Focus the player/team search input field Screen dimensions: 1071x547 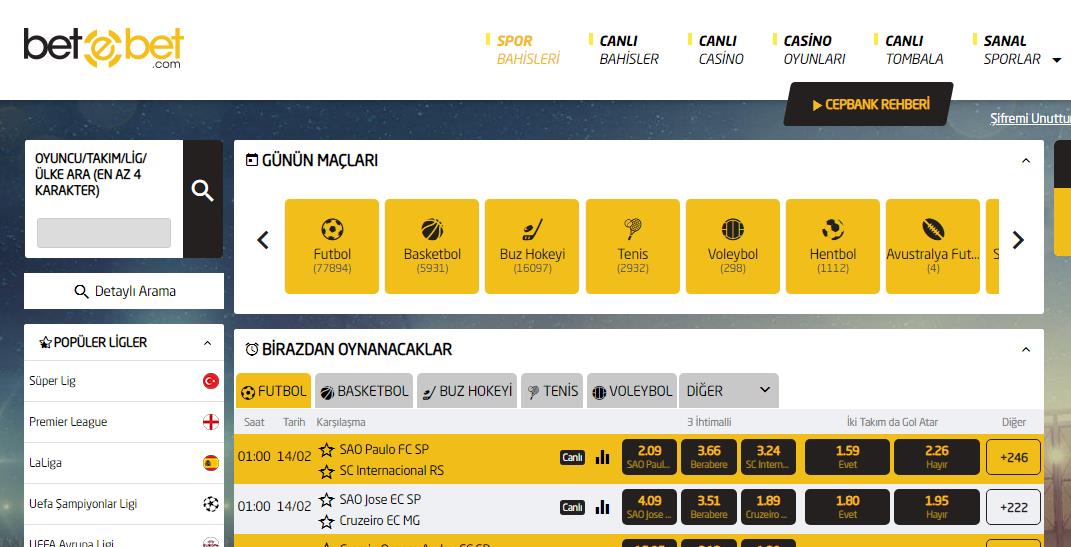coord(104,233)
